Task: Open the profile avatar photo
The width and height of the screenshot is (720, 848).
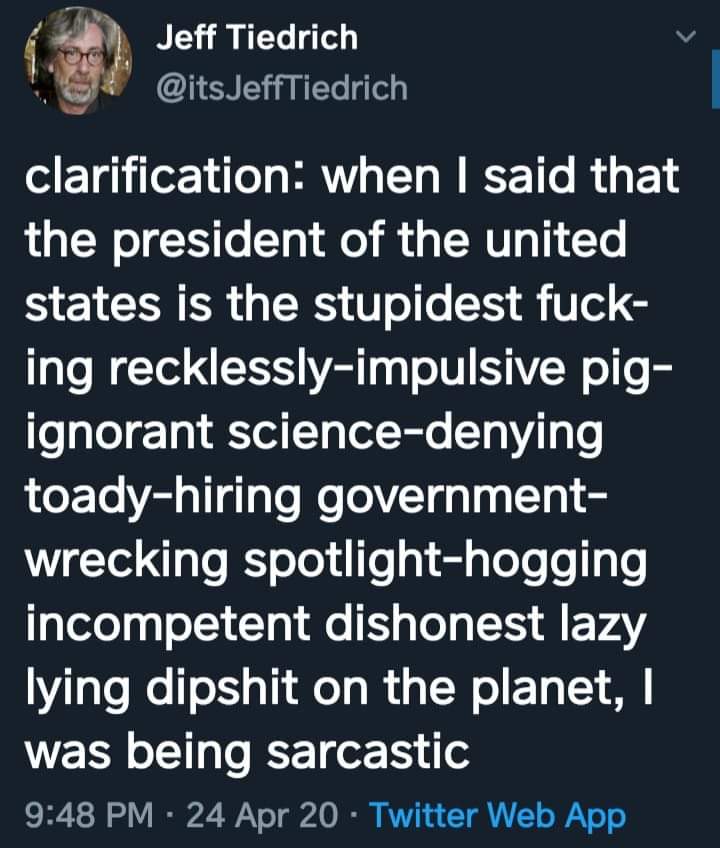Action: point(78,61)
